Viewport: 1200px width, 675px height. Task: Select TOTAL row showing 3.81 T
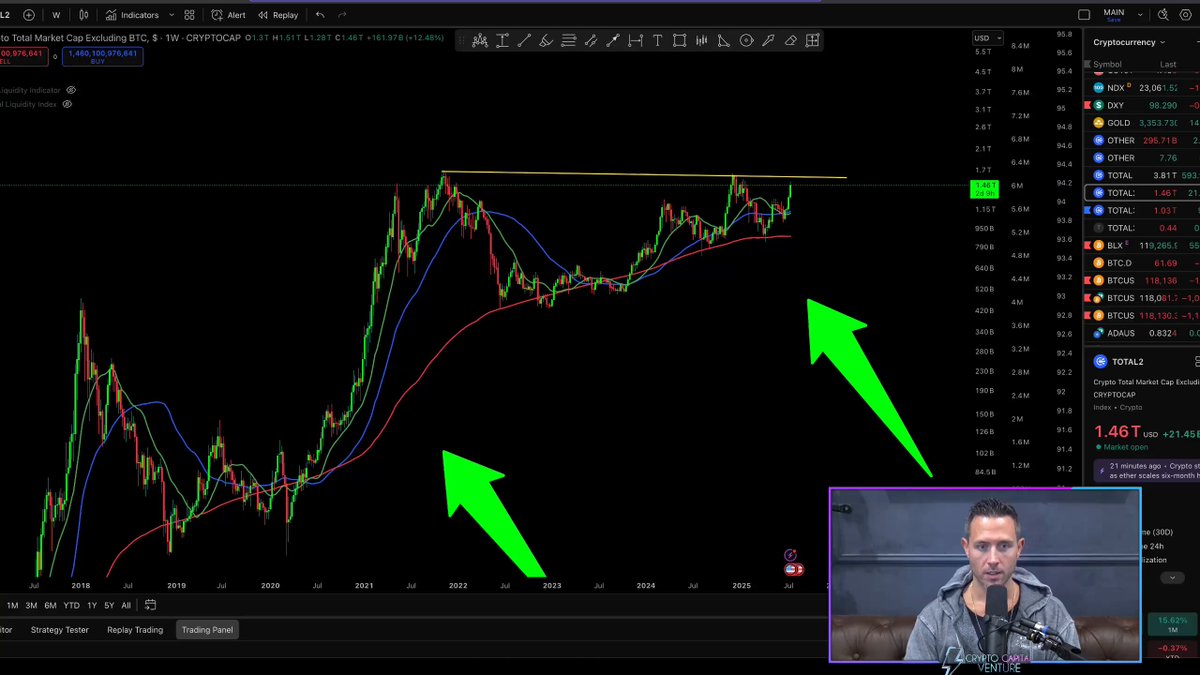coord(1142,175)
